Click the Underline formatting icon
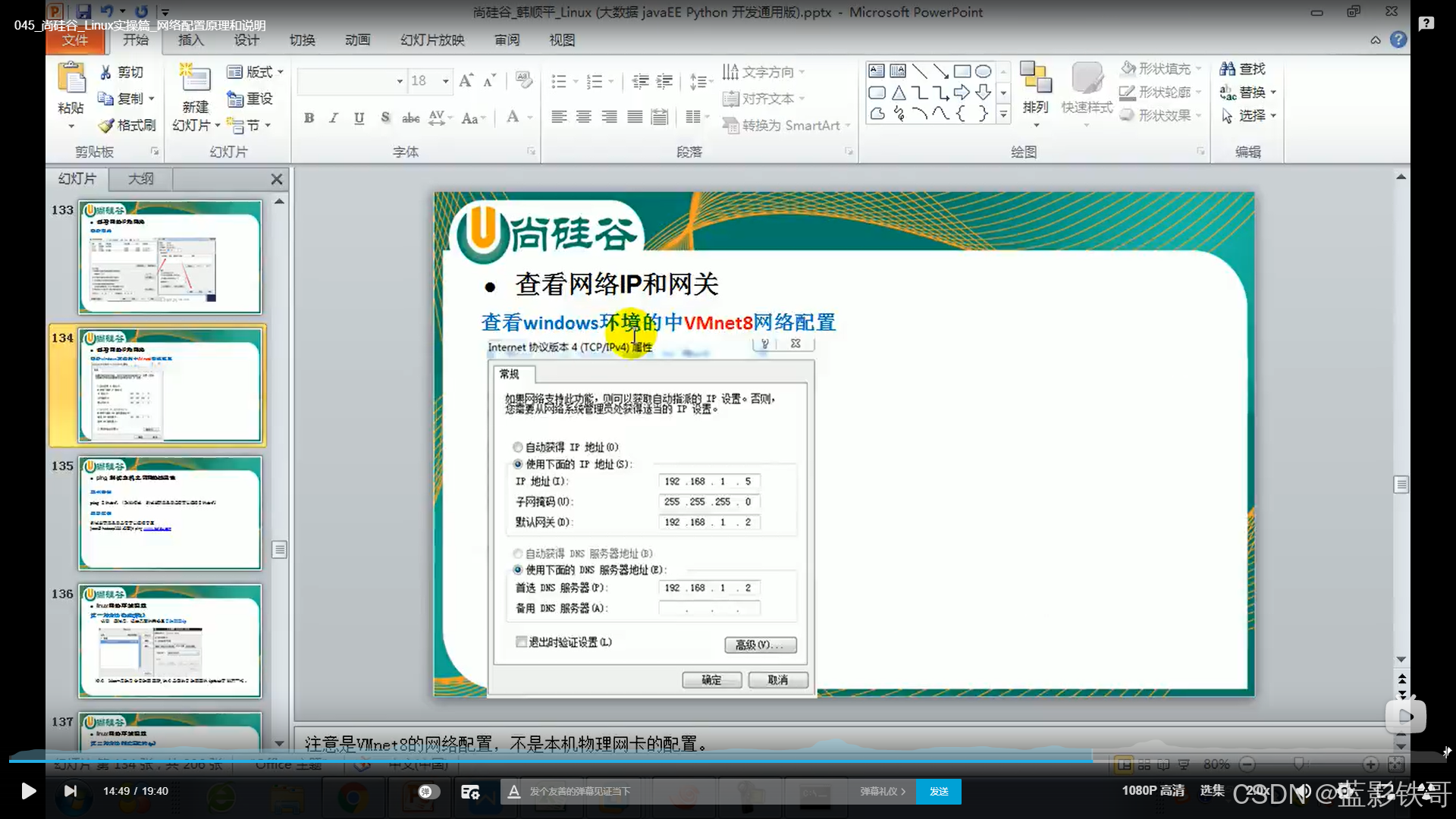This screenshot has width=1456, height=819. click(359, 118)
